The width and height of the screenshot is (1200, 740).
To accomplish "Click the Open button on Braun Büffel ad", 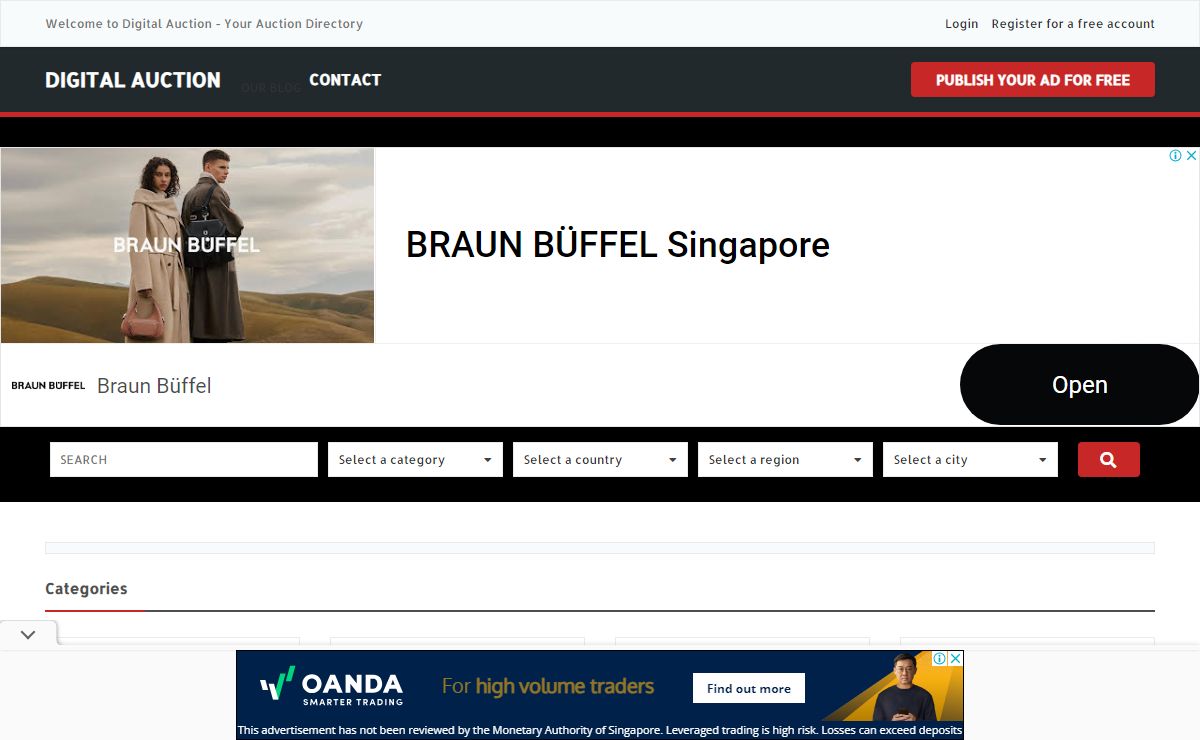I will coord(1079,385).
